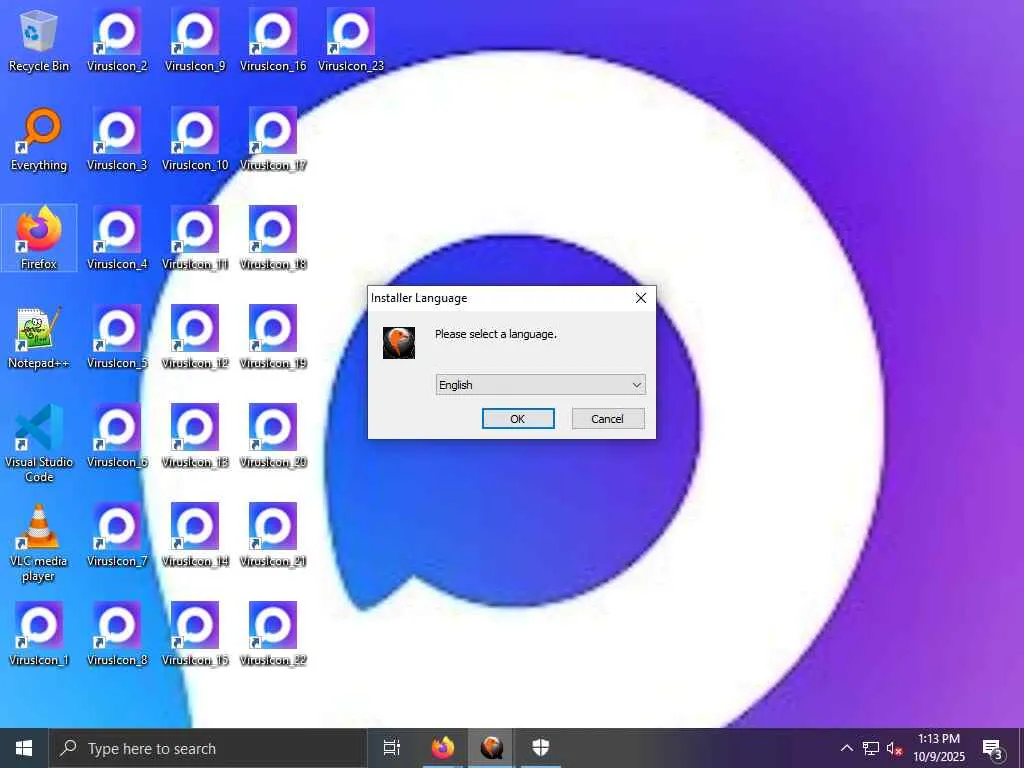This screenshot has height=768, width=1024.
Task: Select the VirusIcon_13 desktop shortcut
Action: [195, 437]
